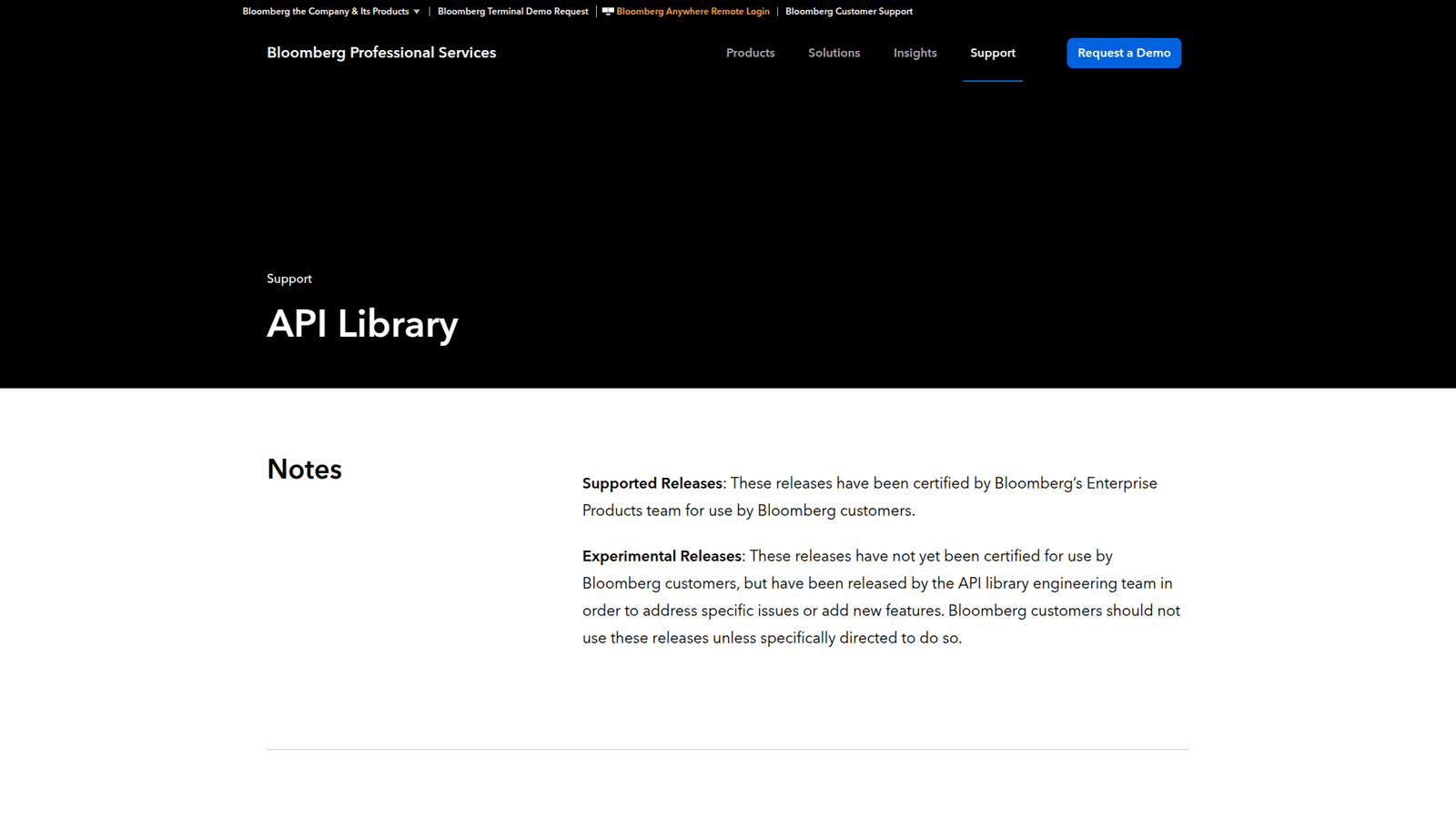Go to Bloomberg Anywhere Remote Login
Screen dimensions: 1456x819
(x=693, y=12)
